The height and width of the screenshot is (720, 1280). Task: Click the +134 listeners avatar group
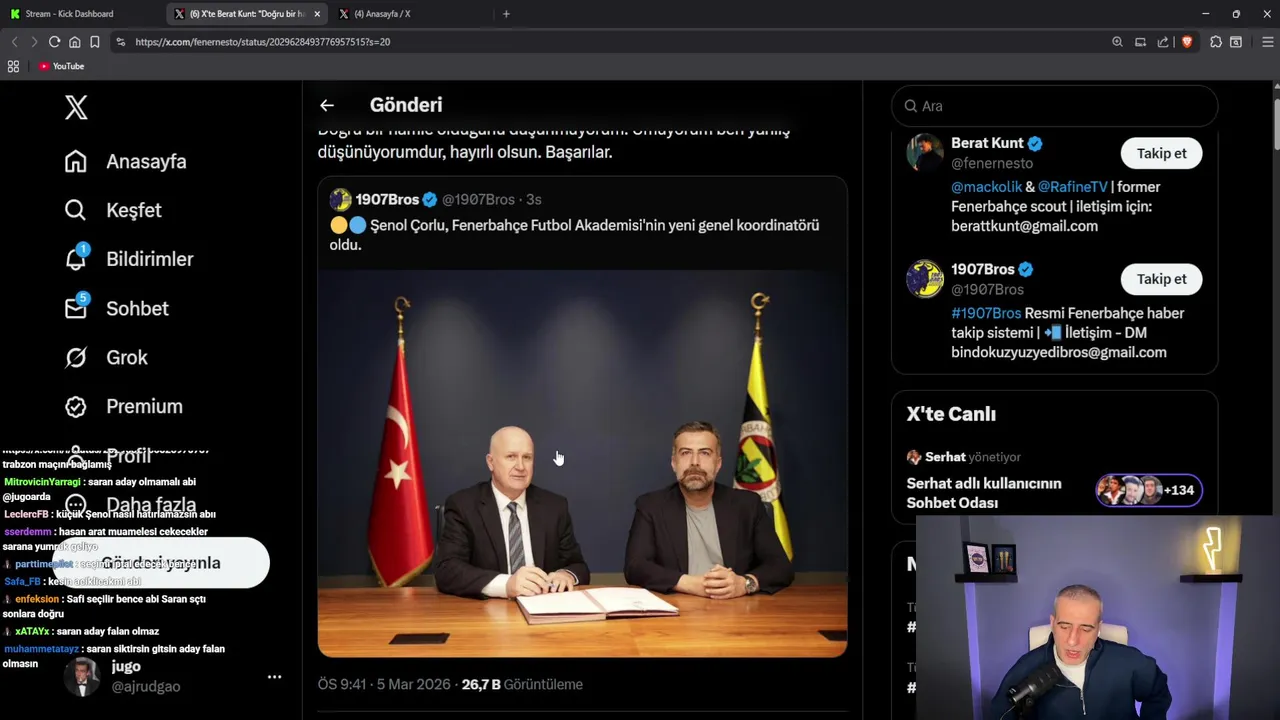[1148, 490]
